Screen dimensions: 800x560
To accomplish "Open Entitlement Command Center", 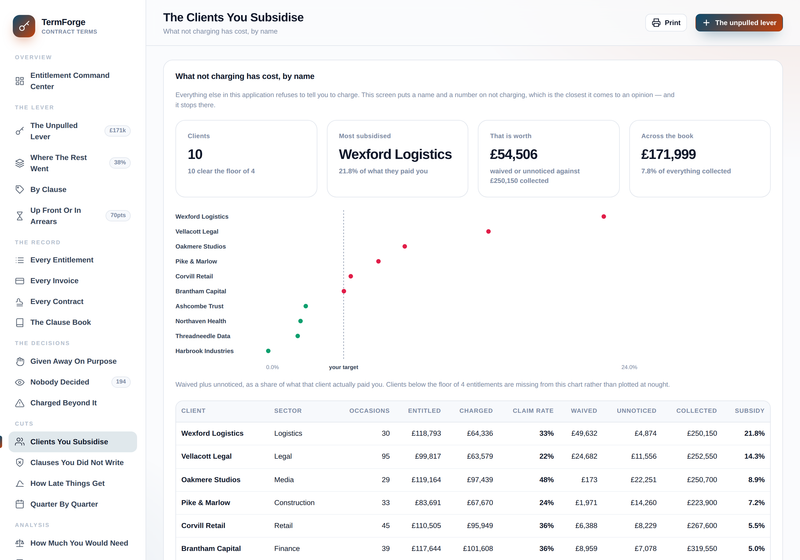I will [x=72, y=81].
